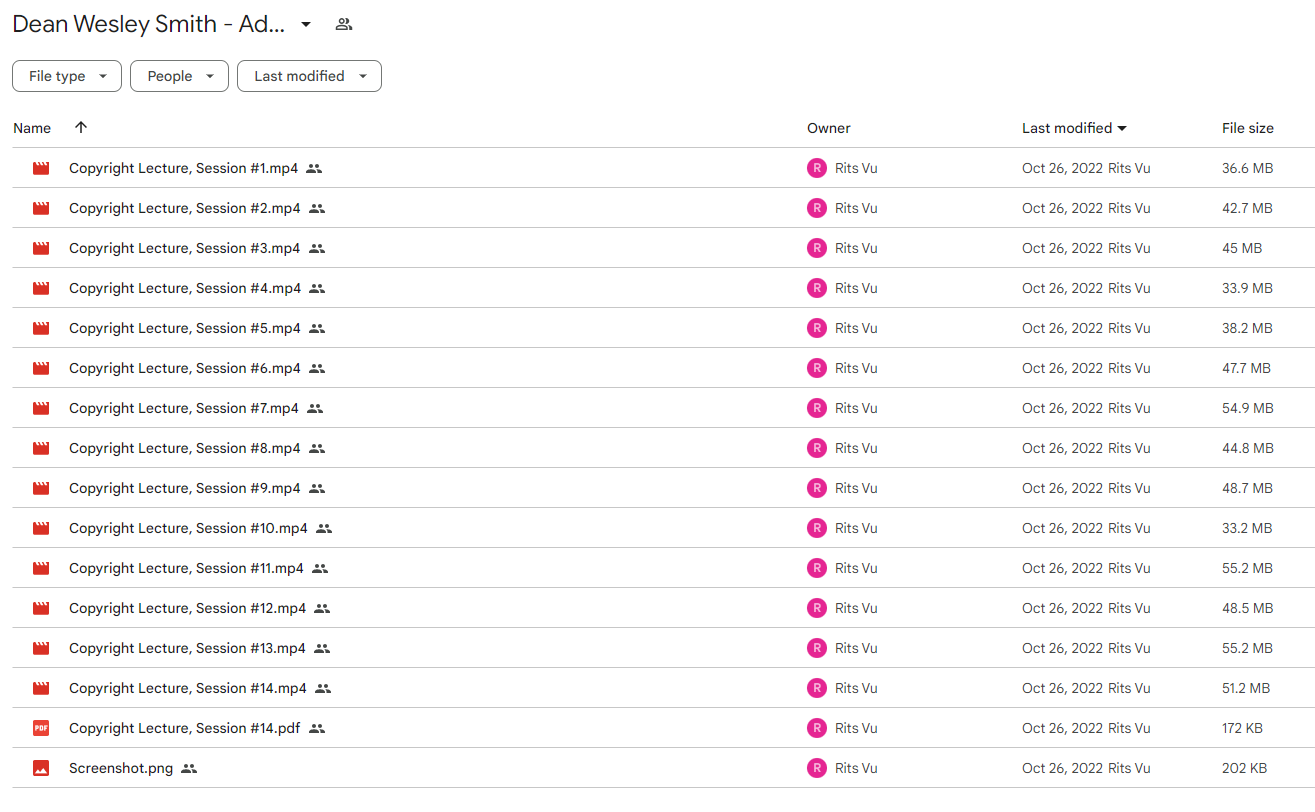Click File size column header
This screenshot has width=1315, height=812.
click(1248, 128)
